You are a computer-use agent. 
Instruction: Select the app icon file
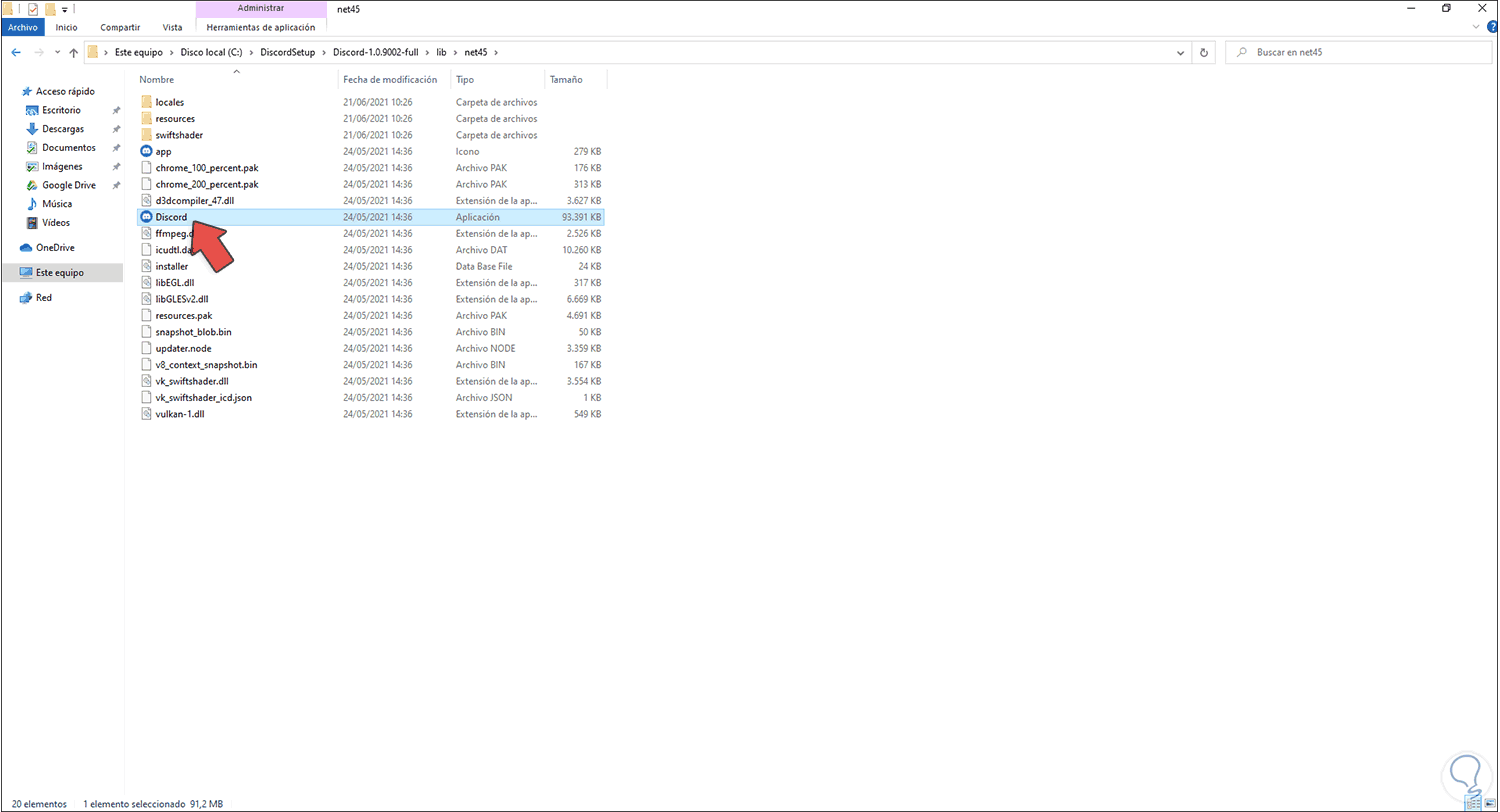pyautogui.click(x=147, y=151)
